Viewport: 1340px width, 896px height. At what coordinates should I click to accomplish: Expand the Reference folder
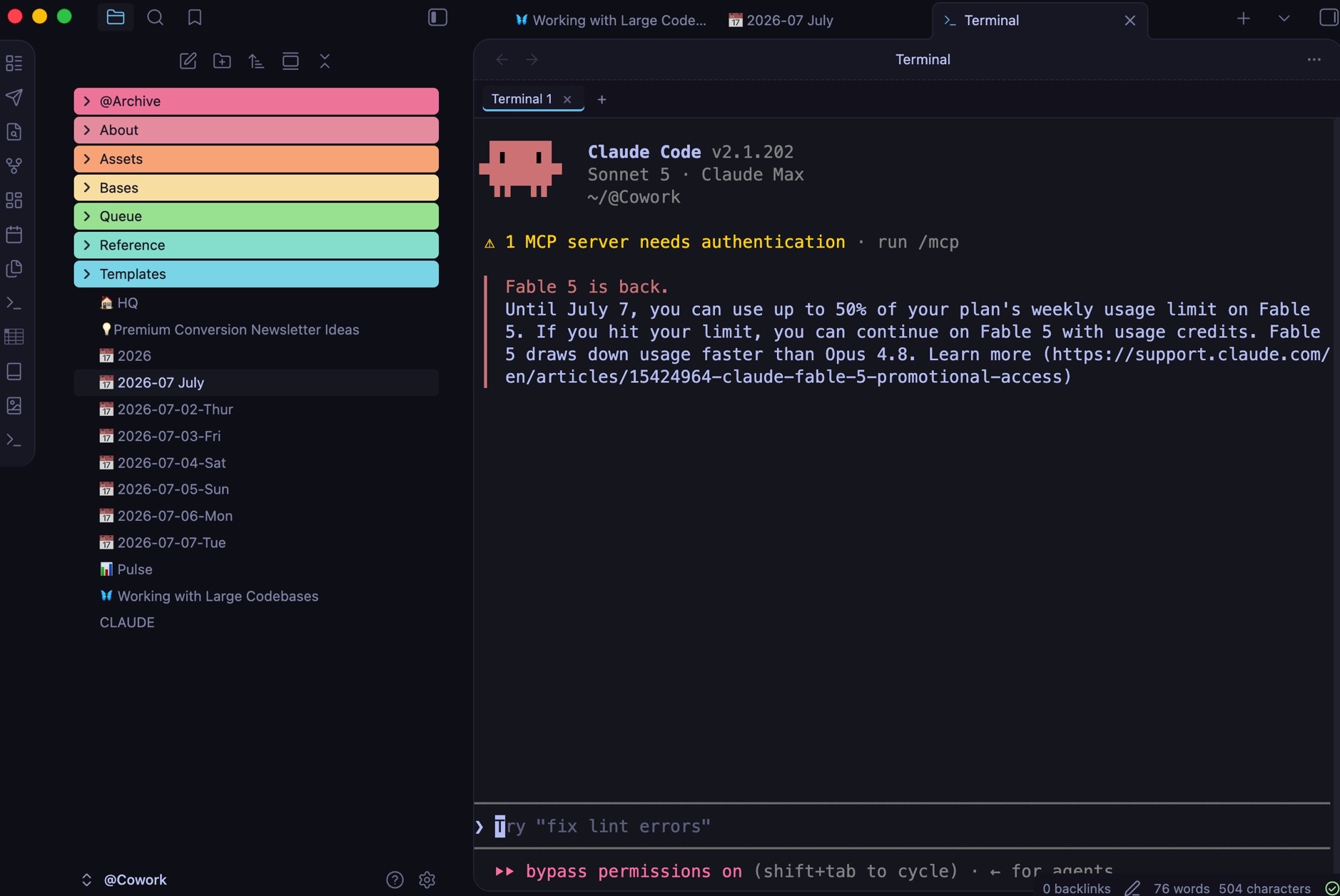click(x=256, y=245)
